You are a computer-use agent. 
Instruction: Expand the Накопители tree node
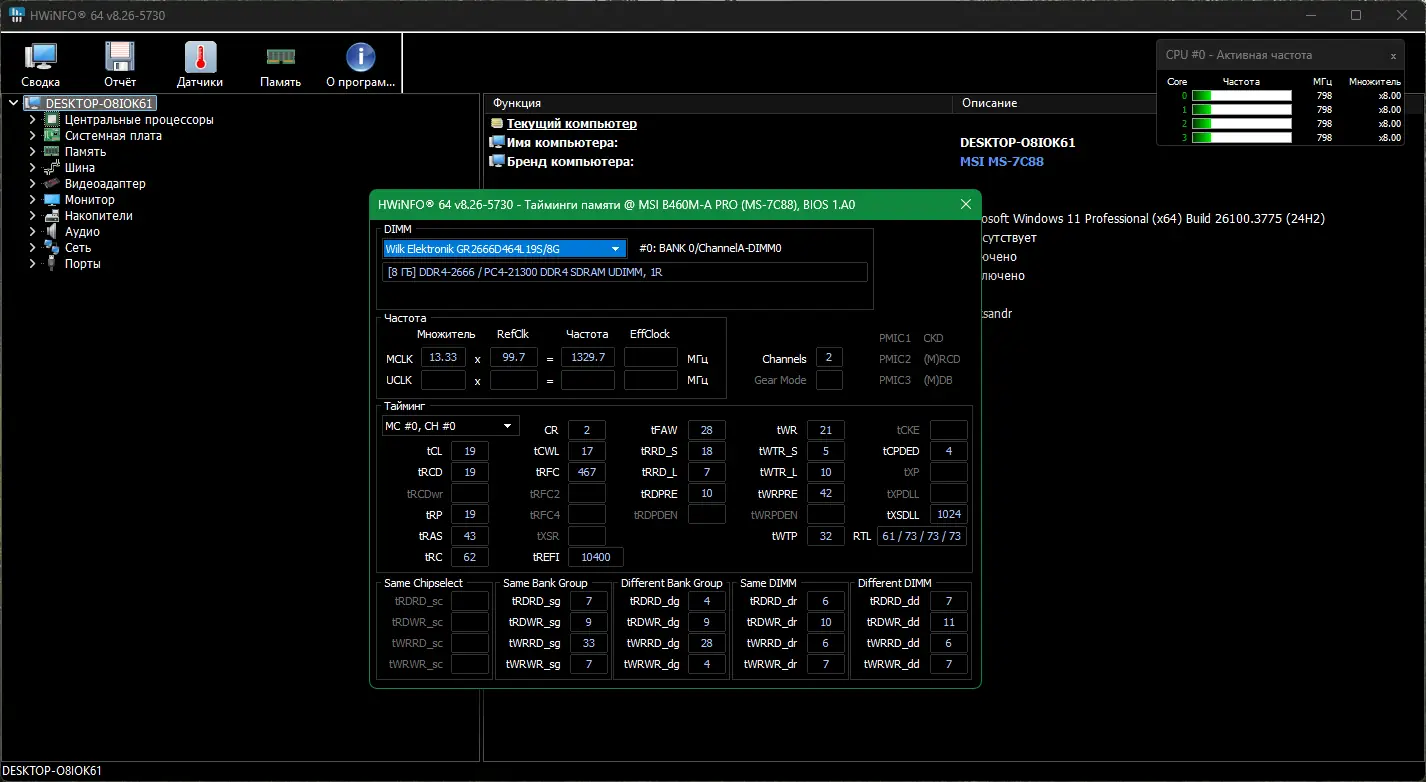click(32, 216)
